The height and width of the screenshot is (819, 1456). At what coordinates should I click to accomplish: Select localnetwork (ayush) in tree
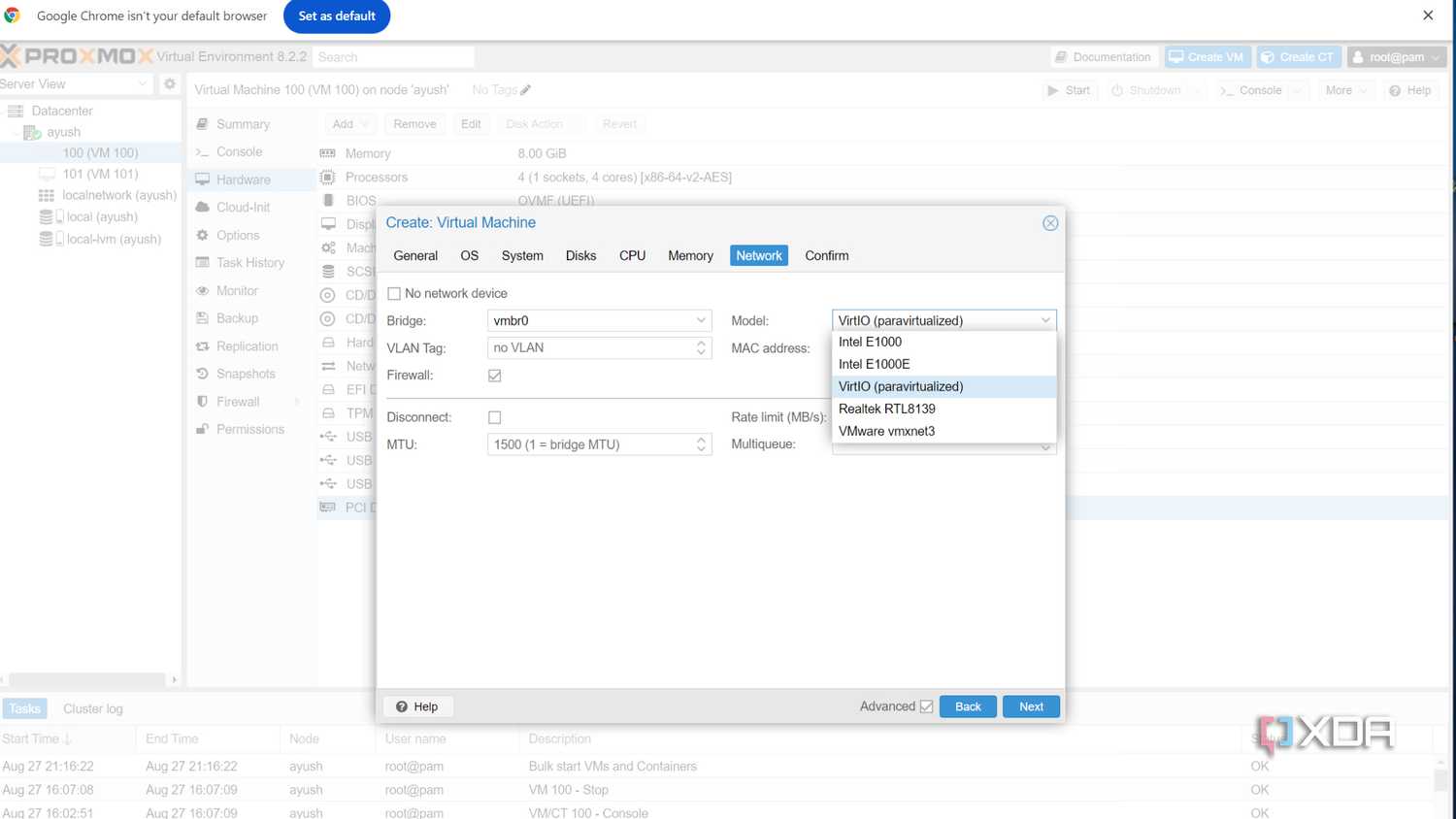coord(119,195)
